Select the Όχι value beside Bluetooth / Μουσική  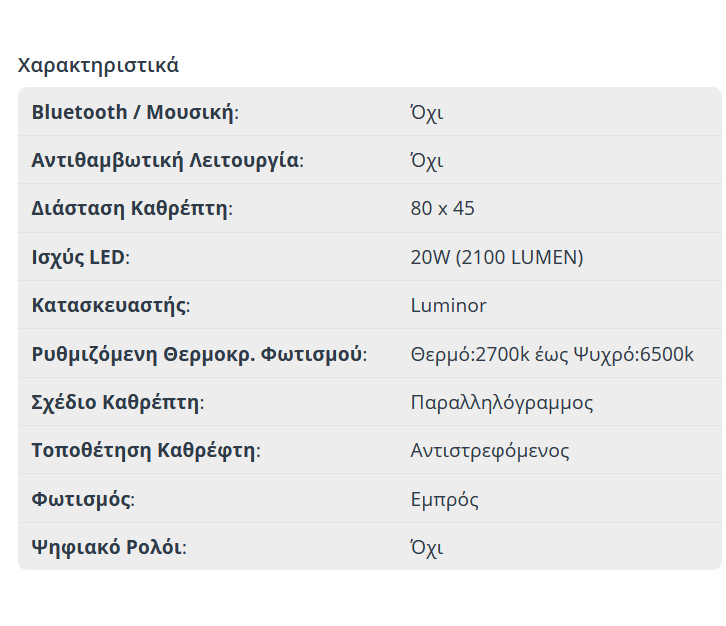click(x=427, y=112)
